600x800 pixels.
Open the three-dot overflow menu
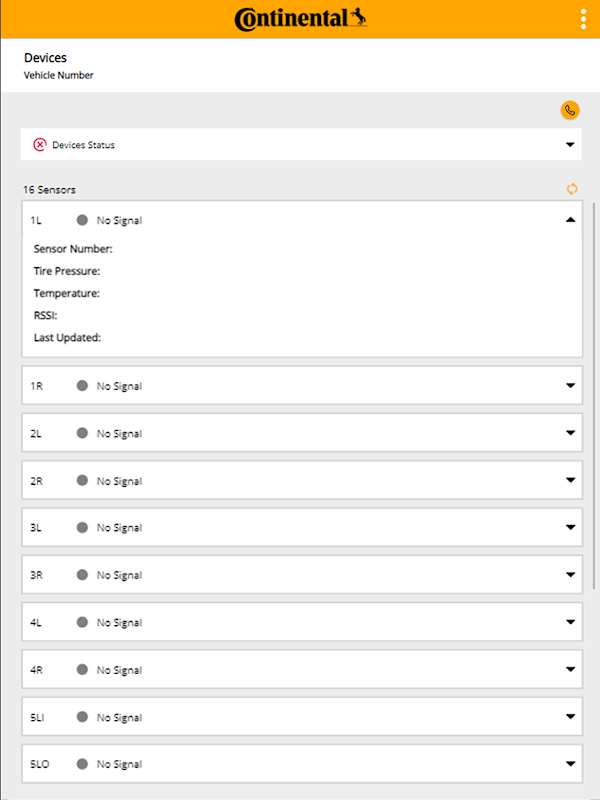[x=583, y=19]
